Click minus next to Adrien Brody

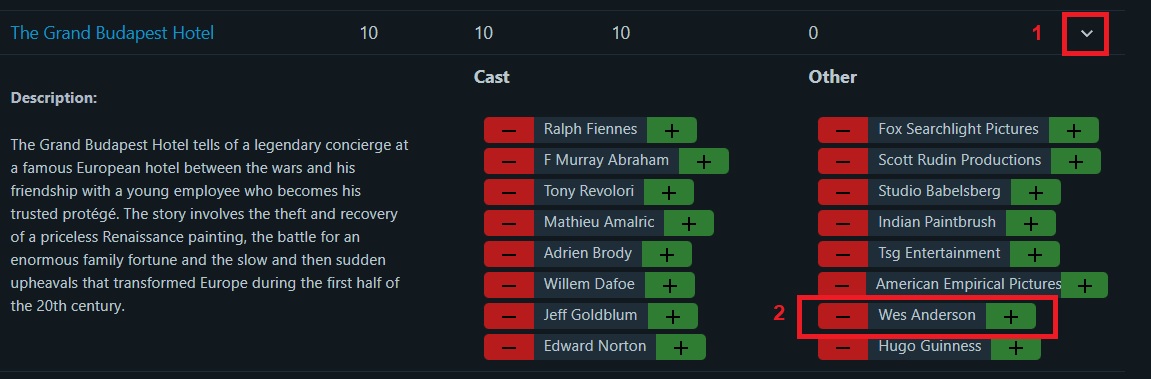509,254
